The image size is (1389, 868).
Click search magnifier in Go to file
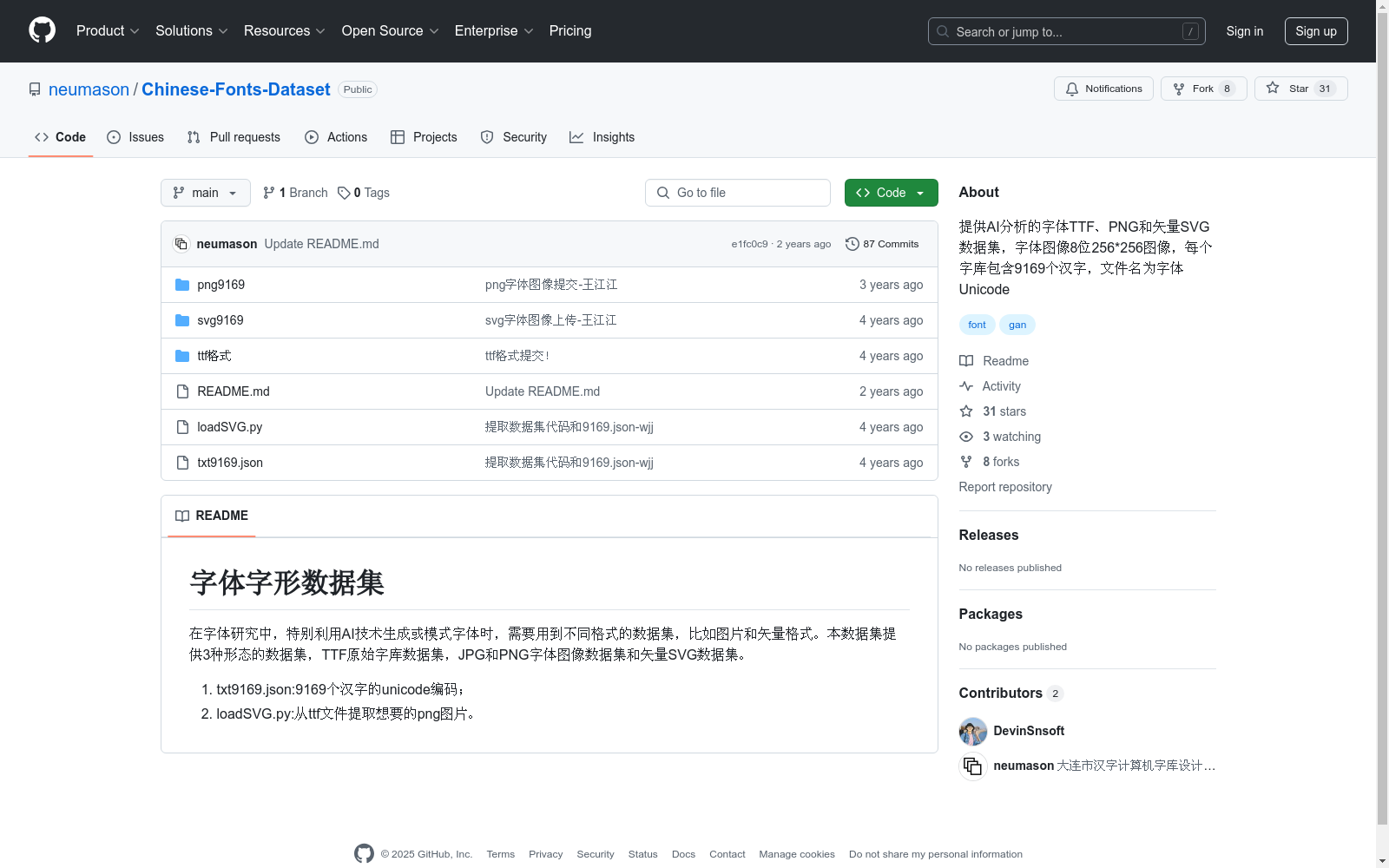(663, 193)
